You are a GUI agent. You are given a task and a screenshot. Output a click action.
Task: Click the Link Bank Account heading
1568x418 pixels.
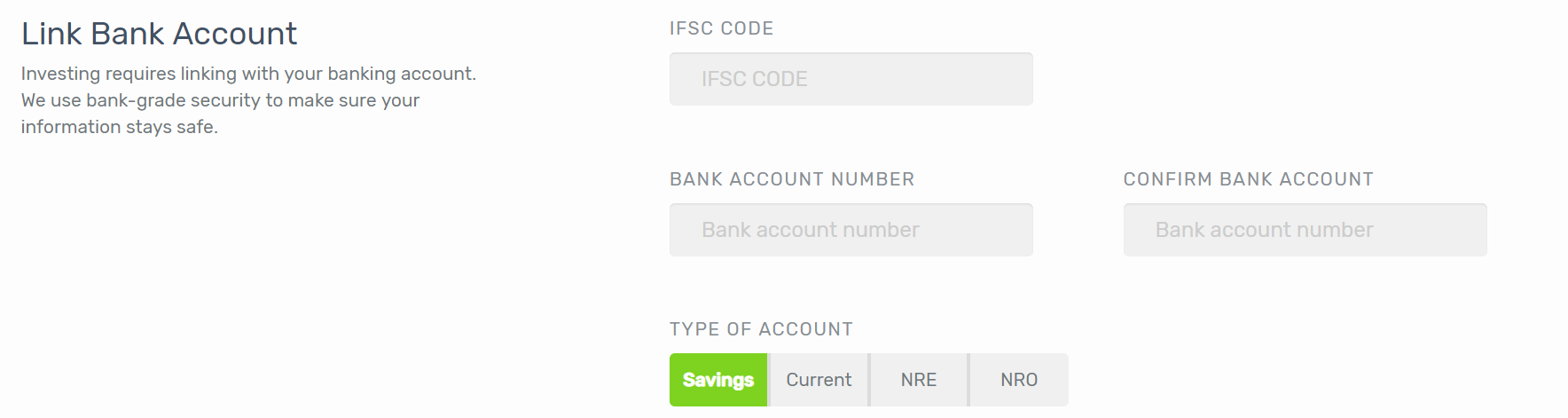tap(160, 34)
